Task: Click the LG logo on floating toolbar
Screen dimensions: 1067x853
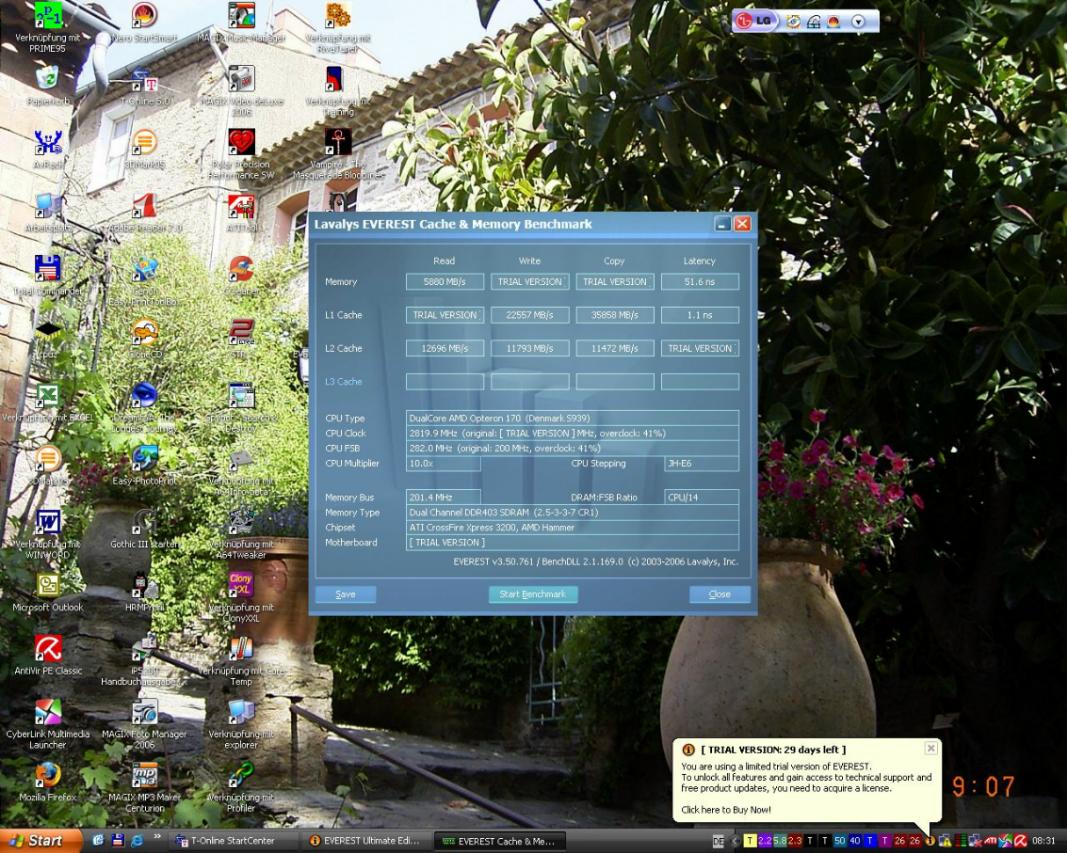Action: (755, 21)
